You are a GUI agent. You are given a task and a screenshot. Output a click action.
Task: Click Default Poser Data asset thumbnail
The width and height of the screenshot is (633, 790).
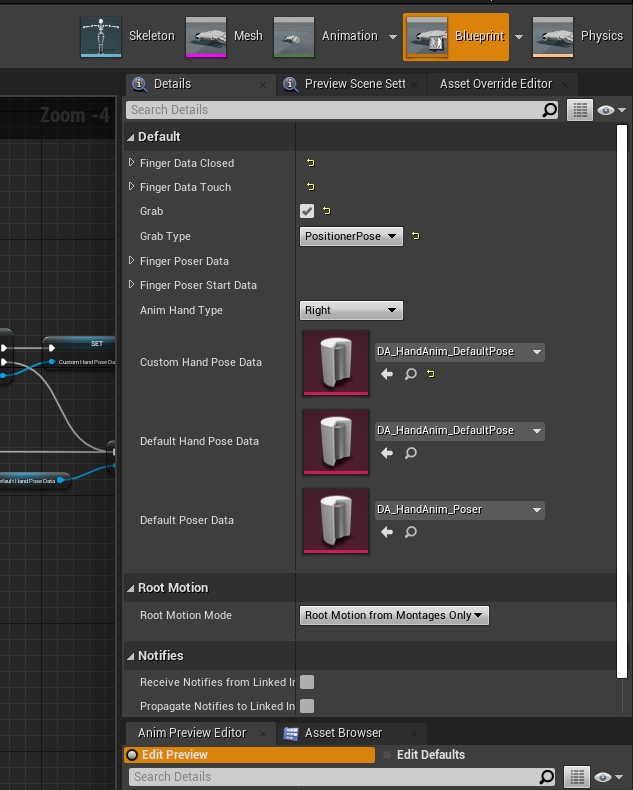click(336, 521)
